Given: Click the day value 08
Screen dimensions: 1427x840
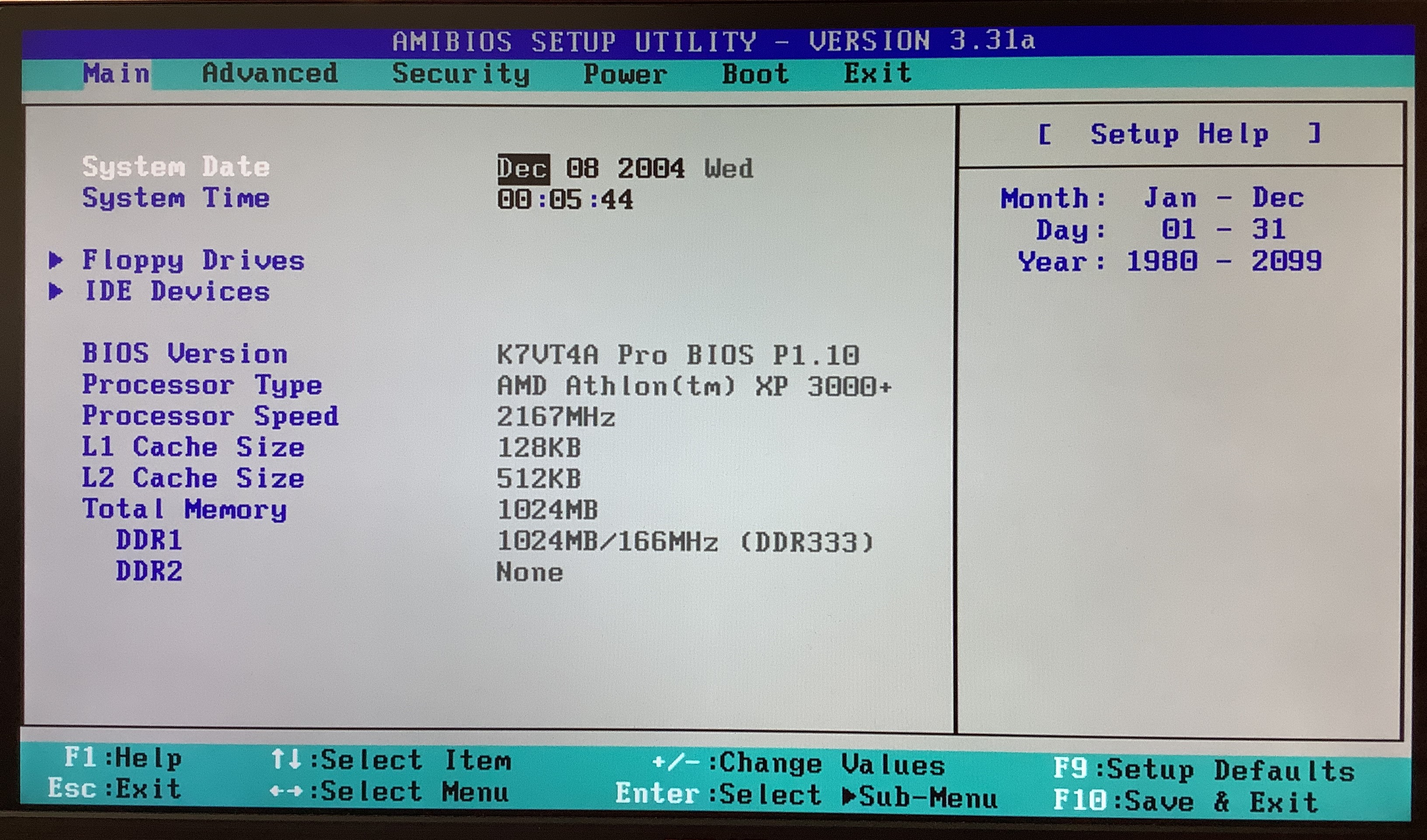Looking at the screenshot, I should point(582,169).
